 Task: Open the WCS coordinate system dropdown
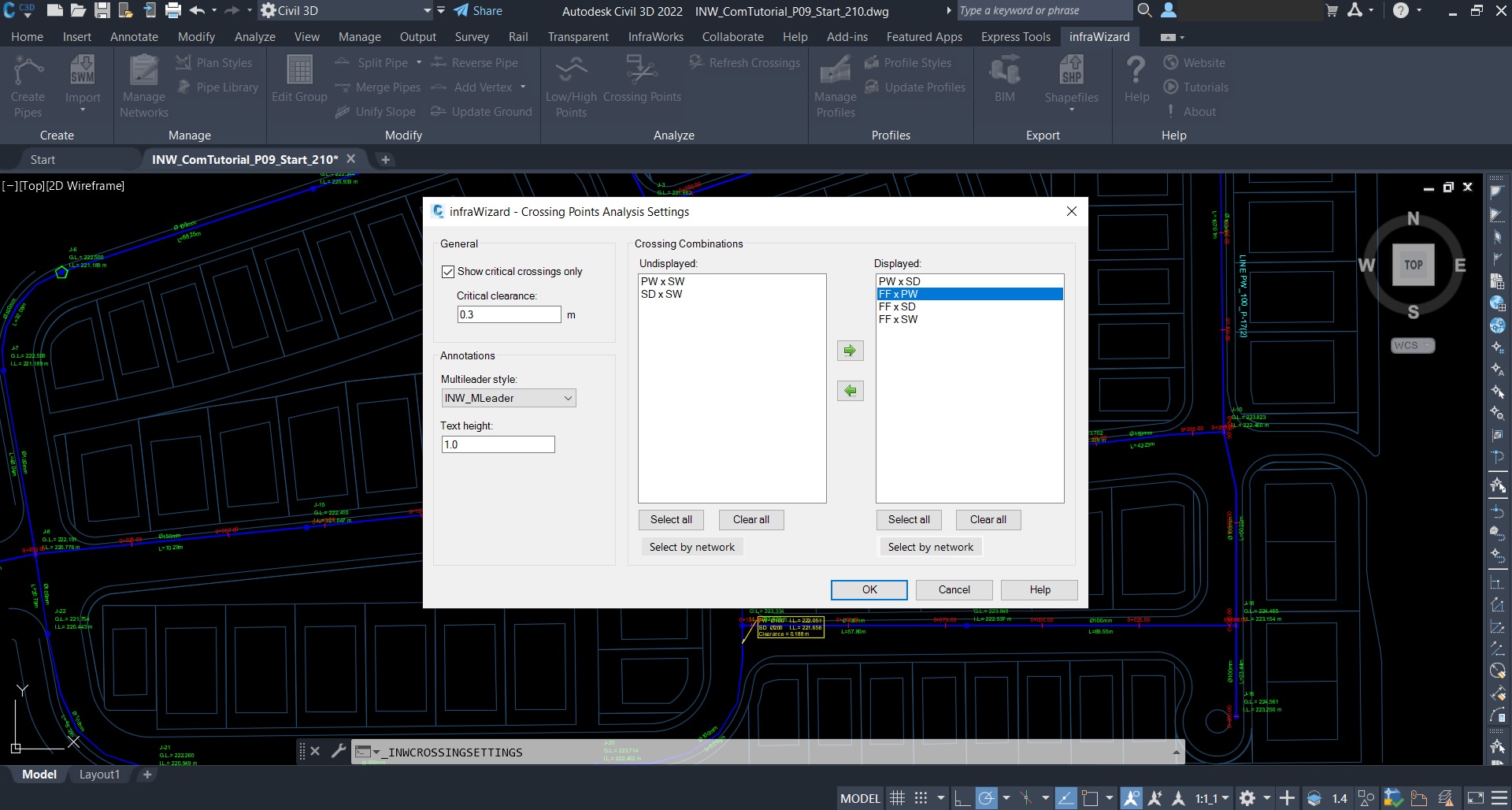click(x=1413, y=345)
